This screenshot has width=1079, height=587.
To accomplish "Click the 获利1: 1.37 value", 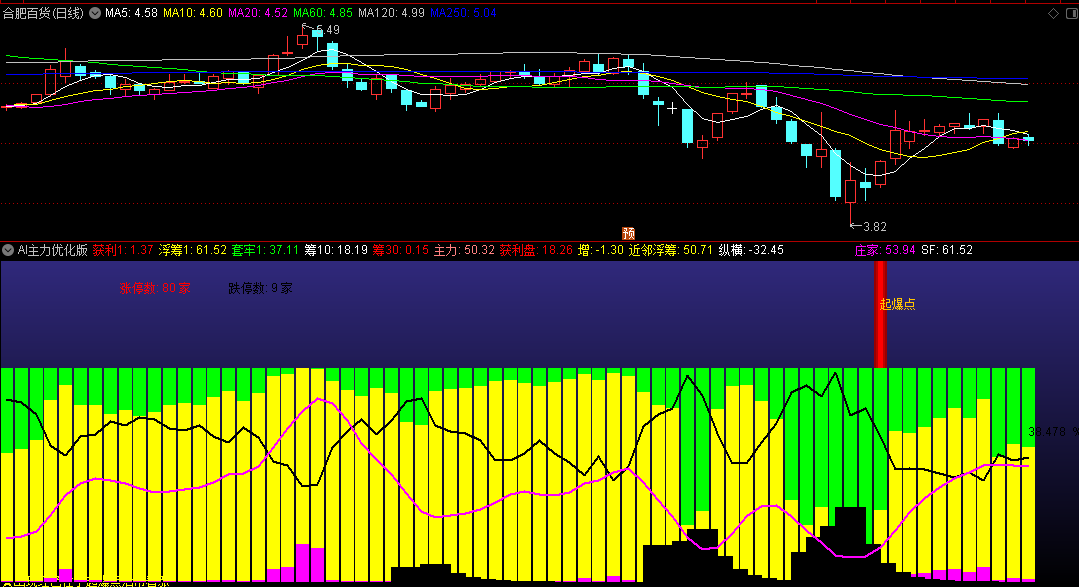I will pos(123,250).
